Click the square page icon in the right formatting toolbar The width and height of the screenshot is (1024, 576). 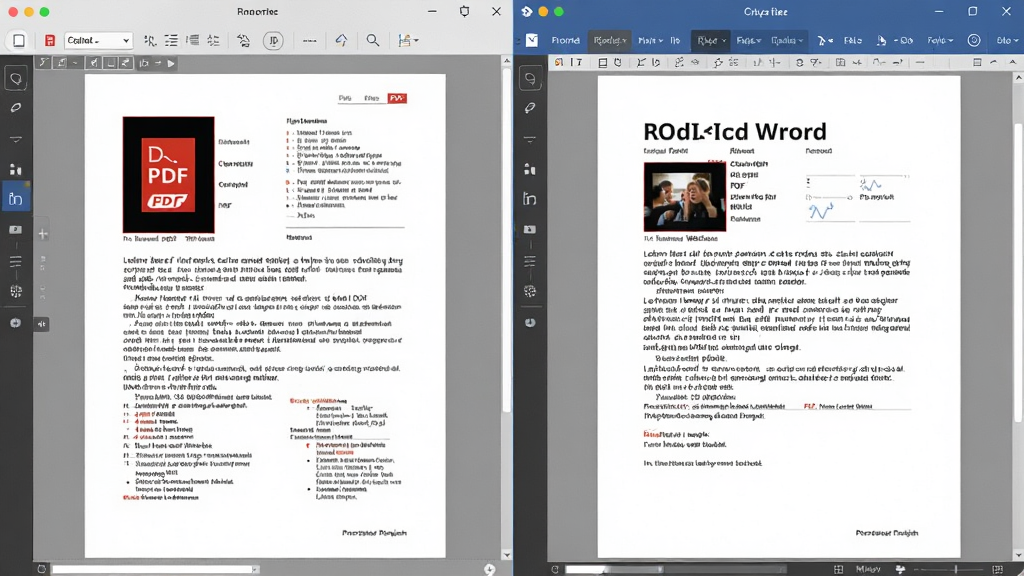coord(602,63)
